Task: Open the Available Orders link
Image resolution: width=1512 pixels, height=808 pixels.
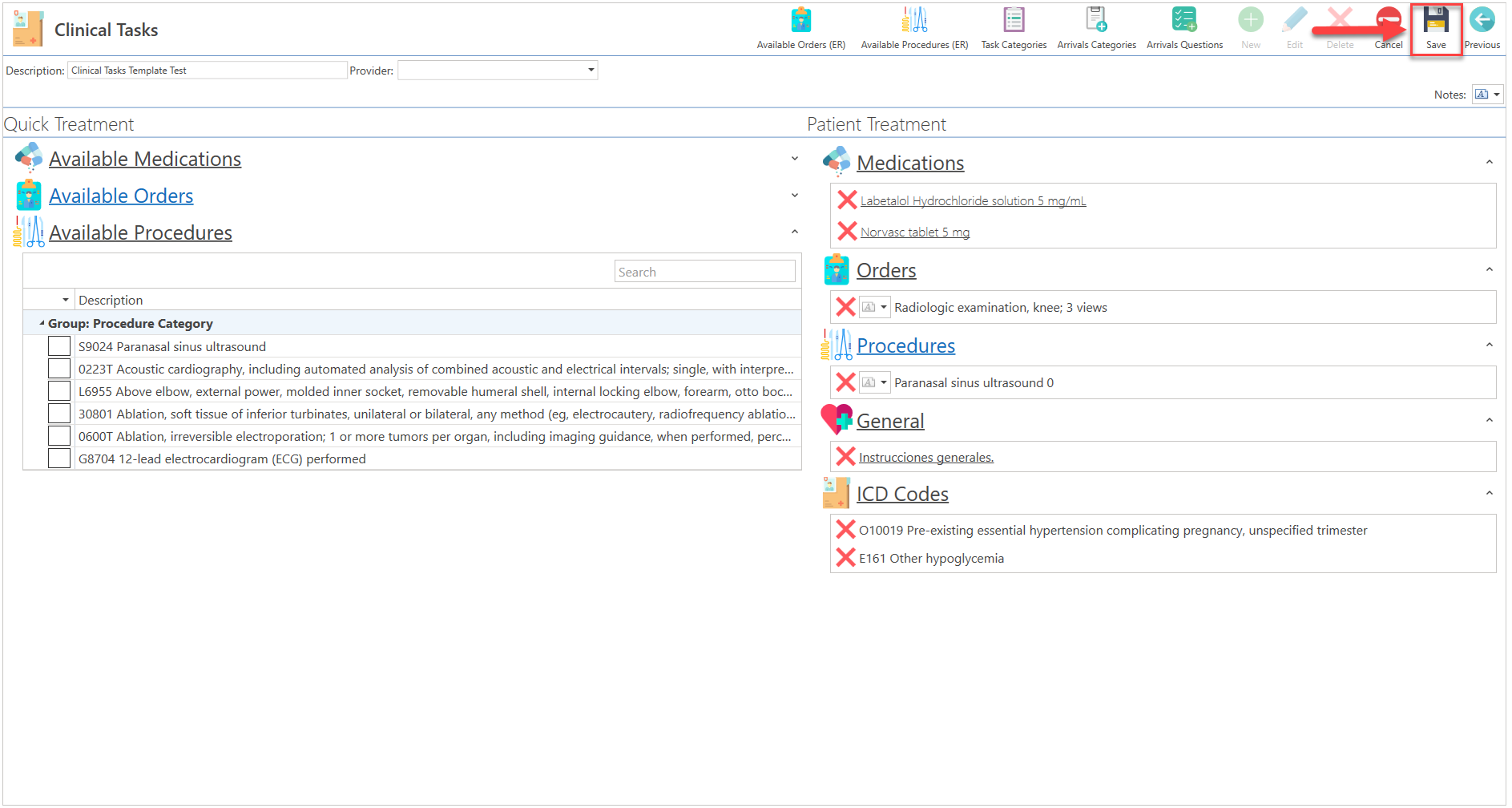Action: pos(121,196)
